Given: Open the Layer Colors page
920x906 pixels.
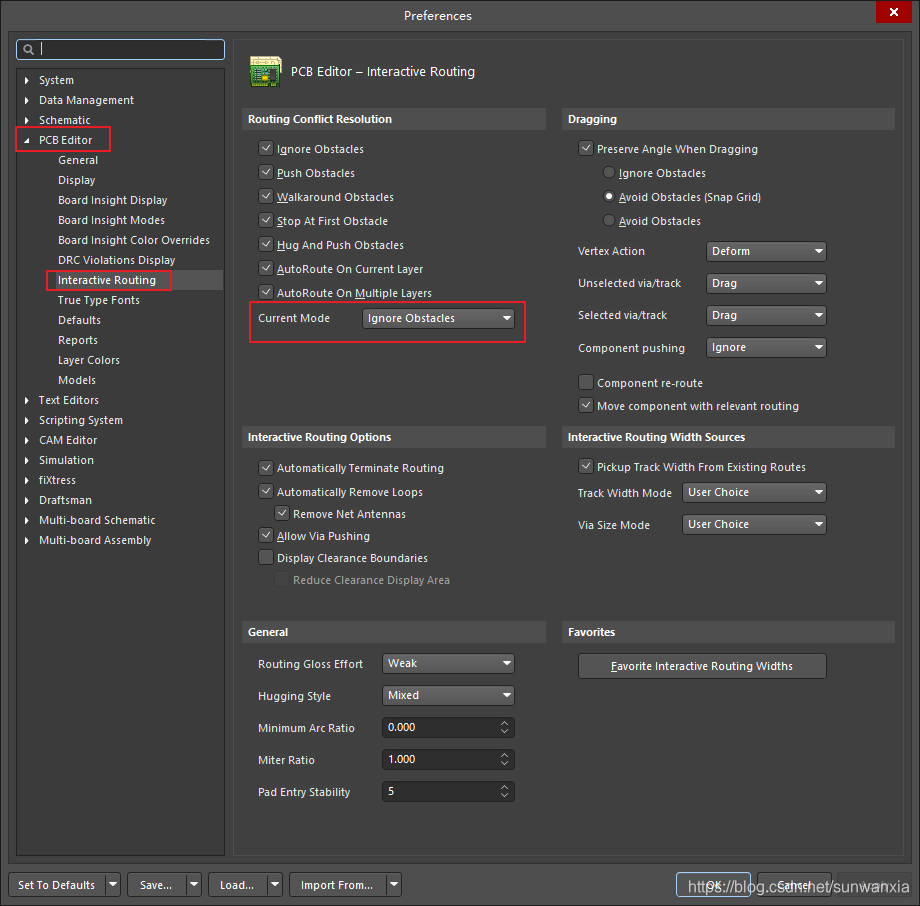Looking at the screenshot, I should tap(89, 360).
